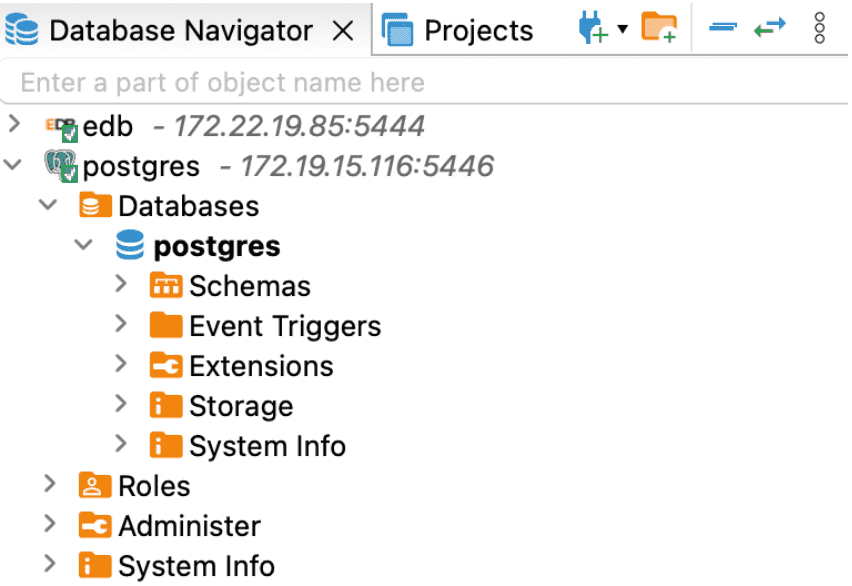This screenshot has width=852, height=586.
Task: Open the view menu three-dots icon
Action: (x=820, y=28)
